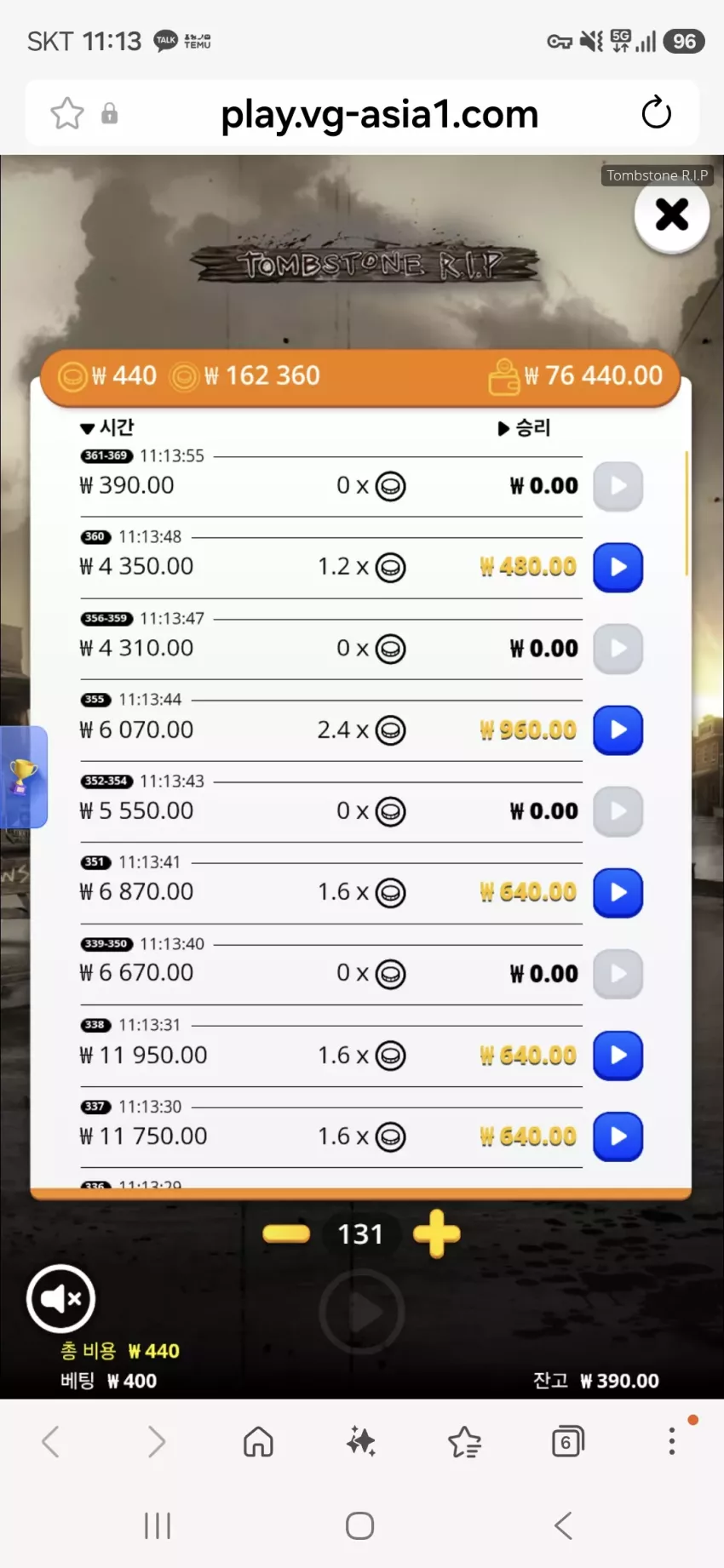Sort history by 시간 column
The height and width of the screenshot is (1568, 724).
pyautogui.click(x=107, y=427)
